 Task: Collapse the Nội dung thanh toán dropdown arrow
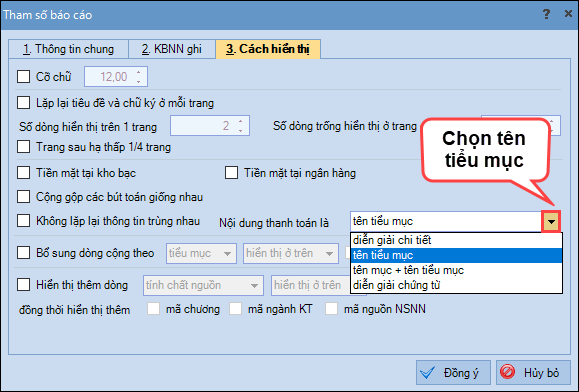point(551,221)
